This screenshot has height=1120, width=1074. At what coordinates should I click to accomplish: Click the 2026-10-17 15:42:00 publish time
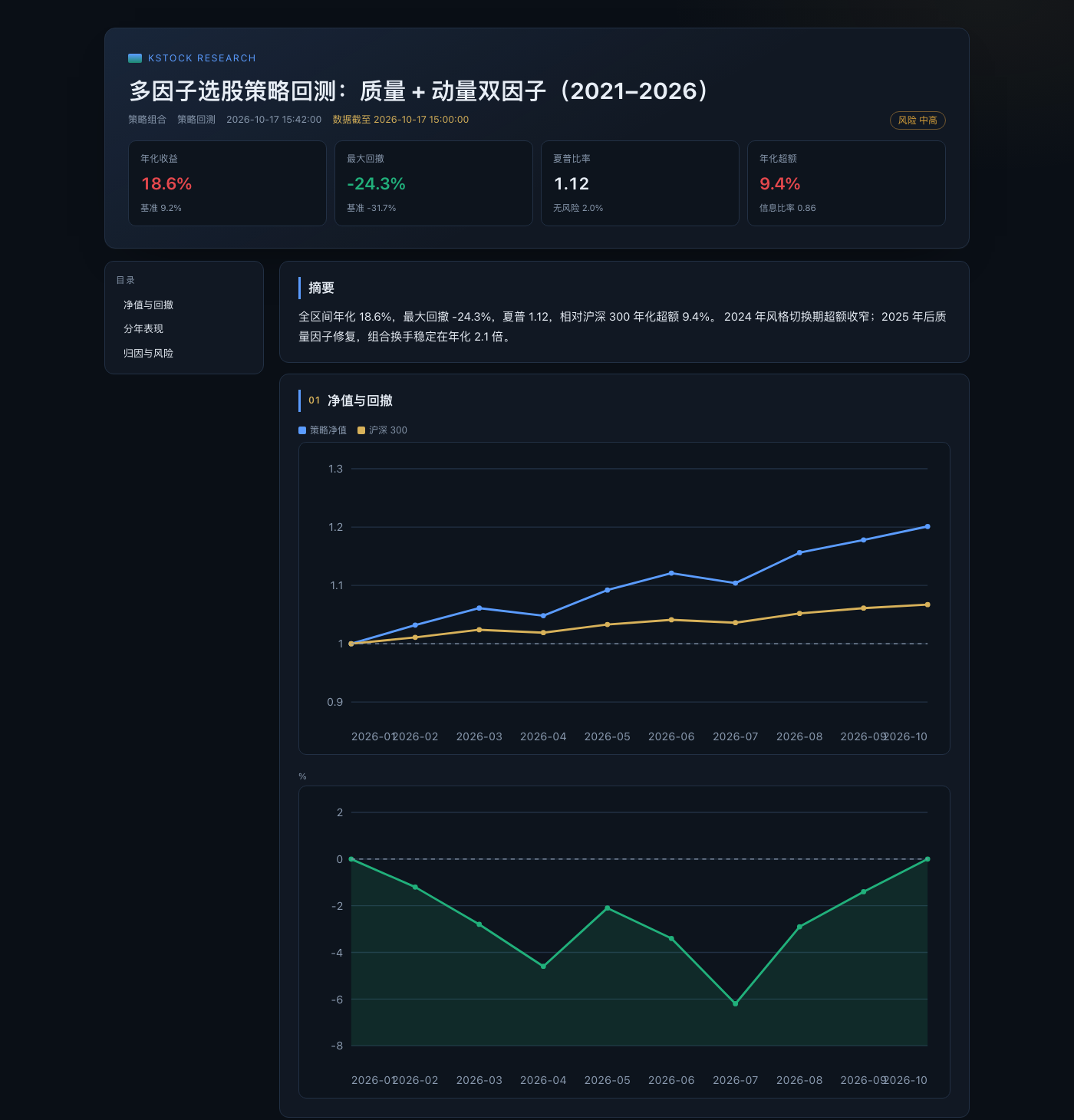(x=274, y=120)
